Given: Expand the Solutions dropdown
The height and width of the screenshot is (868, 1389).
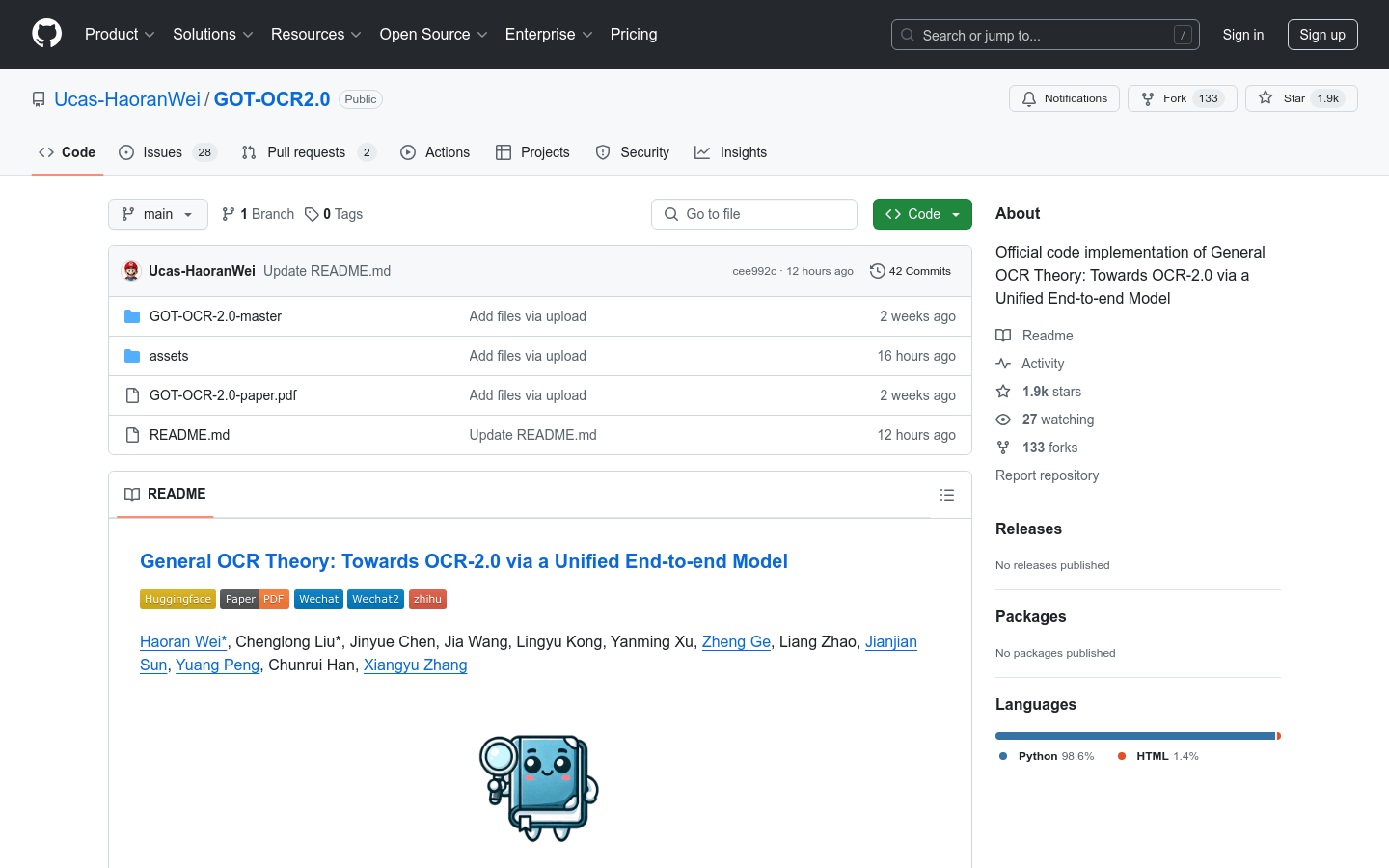Looking at the screenshot, I should tap(213, 35).
